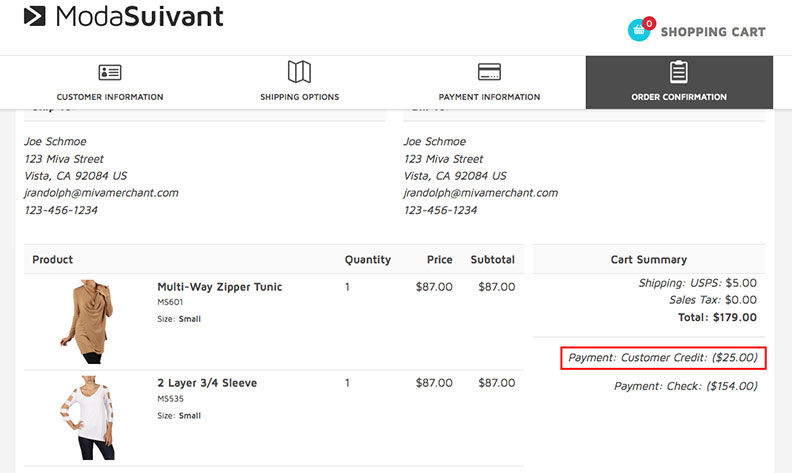
Task: Select product code MS535
Action: coord(170,398)
